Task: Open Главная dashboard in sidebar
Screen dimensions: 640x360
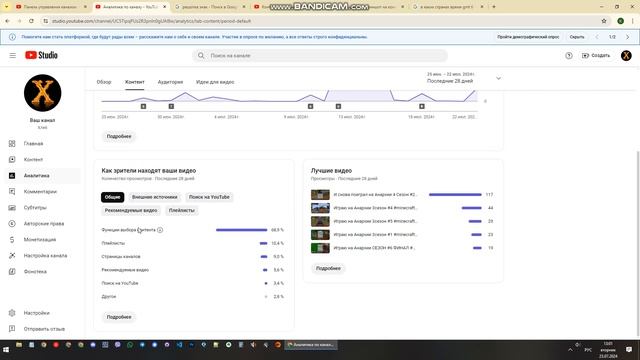Action: tap(42, 144)
